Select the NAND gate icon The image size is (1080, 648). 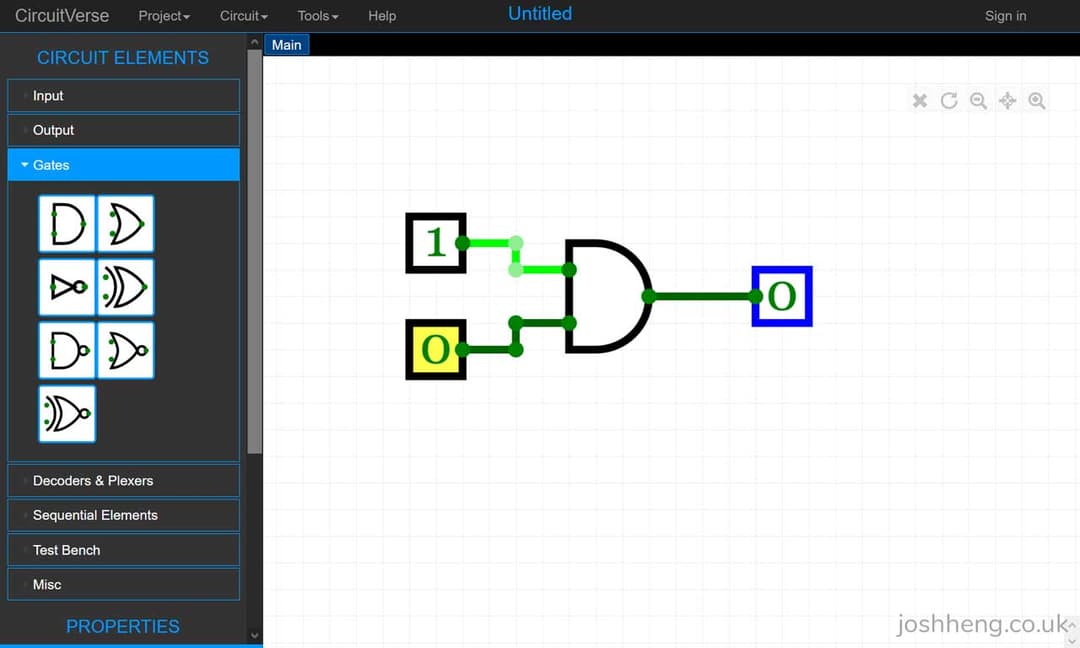tap(67, 350)
